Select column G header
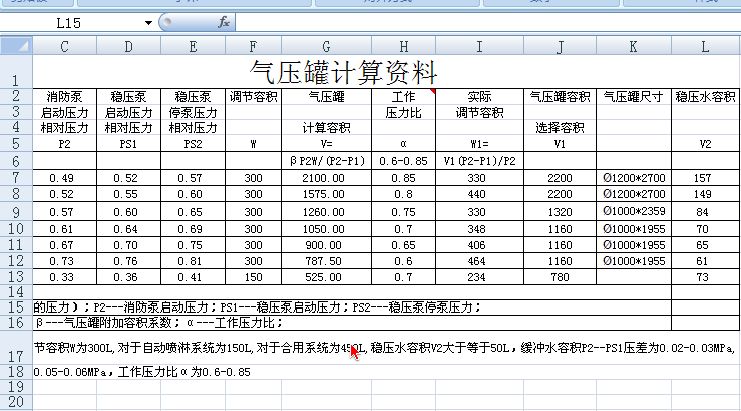The height and width of the screenshot is (411, 741). tap(326, 46)
